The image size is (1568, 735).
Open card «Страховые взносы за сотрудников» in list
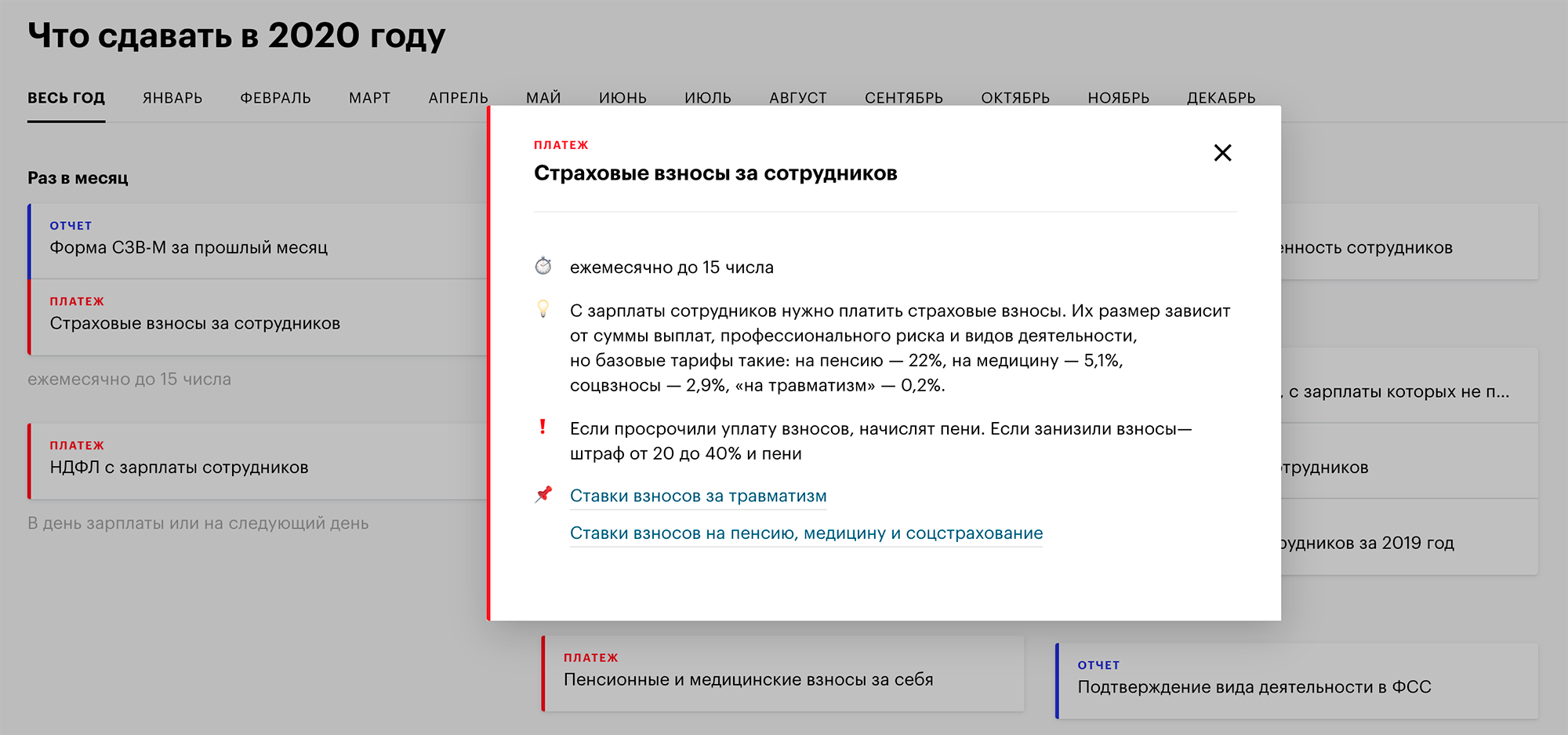[257, 317]
